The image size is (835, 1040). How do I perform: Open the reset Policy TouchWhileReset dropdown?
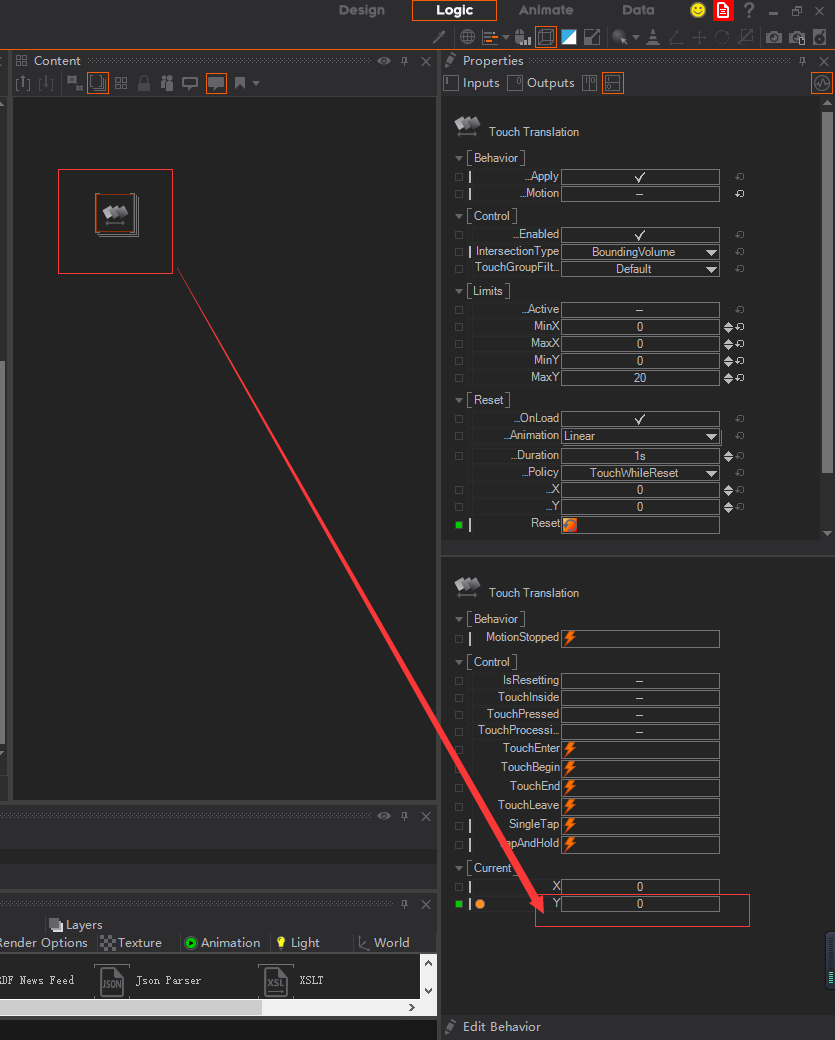pyautogui.click(x=639, y=473)
